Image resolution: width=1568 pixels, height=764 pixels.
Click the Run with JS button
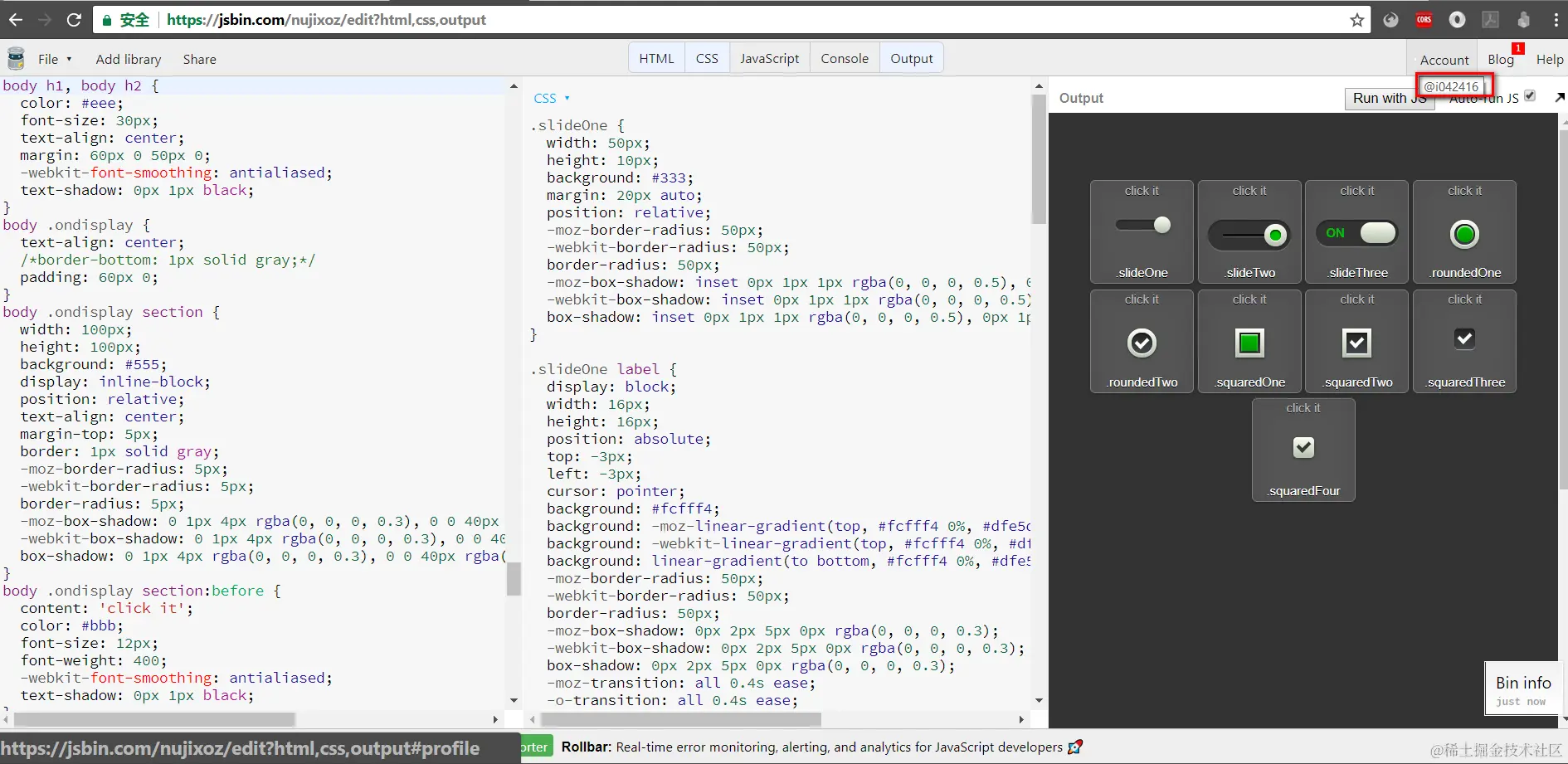pos(1390,98)
